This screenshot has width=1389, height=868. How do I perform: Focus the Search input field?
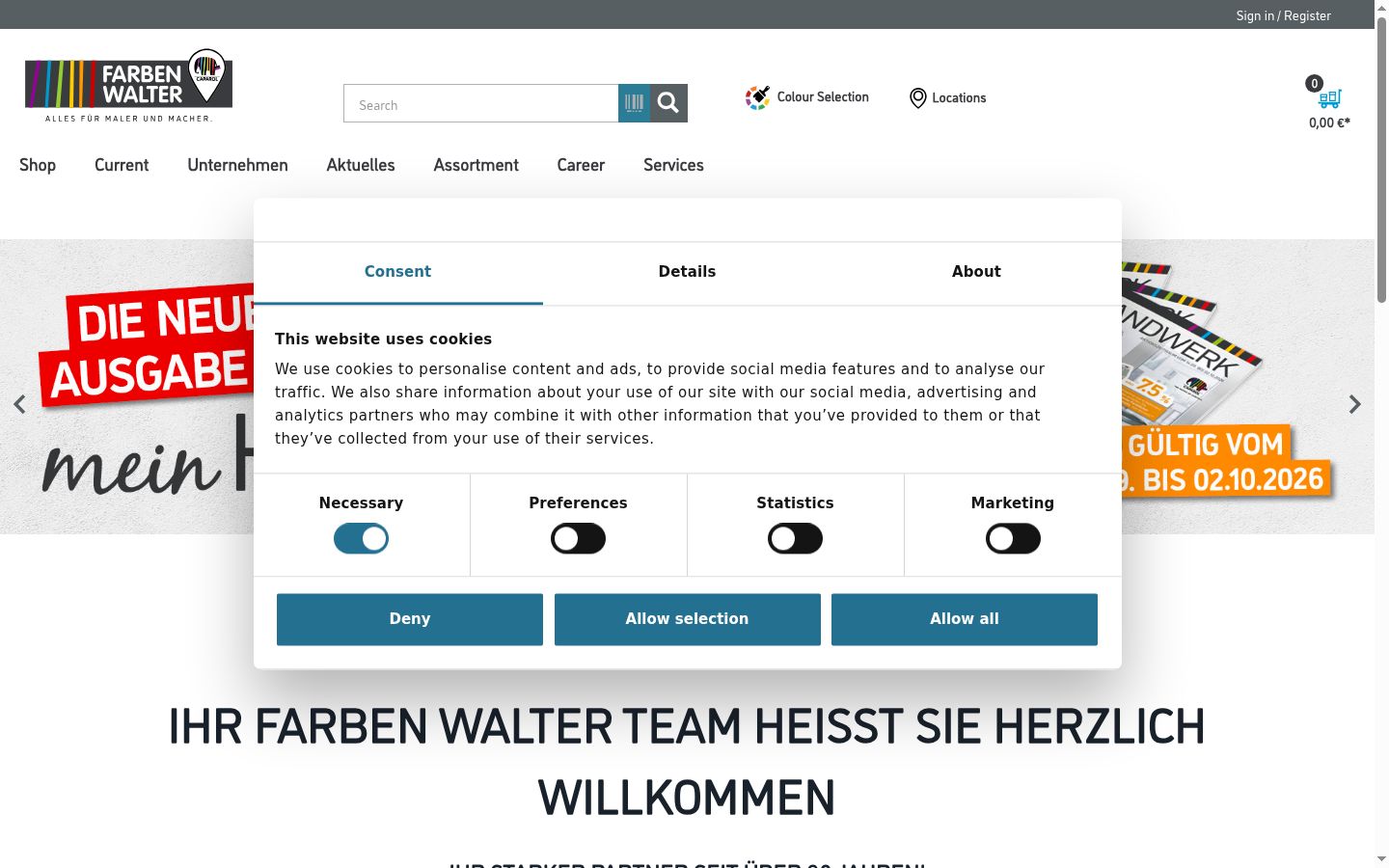point(480,103)
